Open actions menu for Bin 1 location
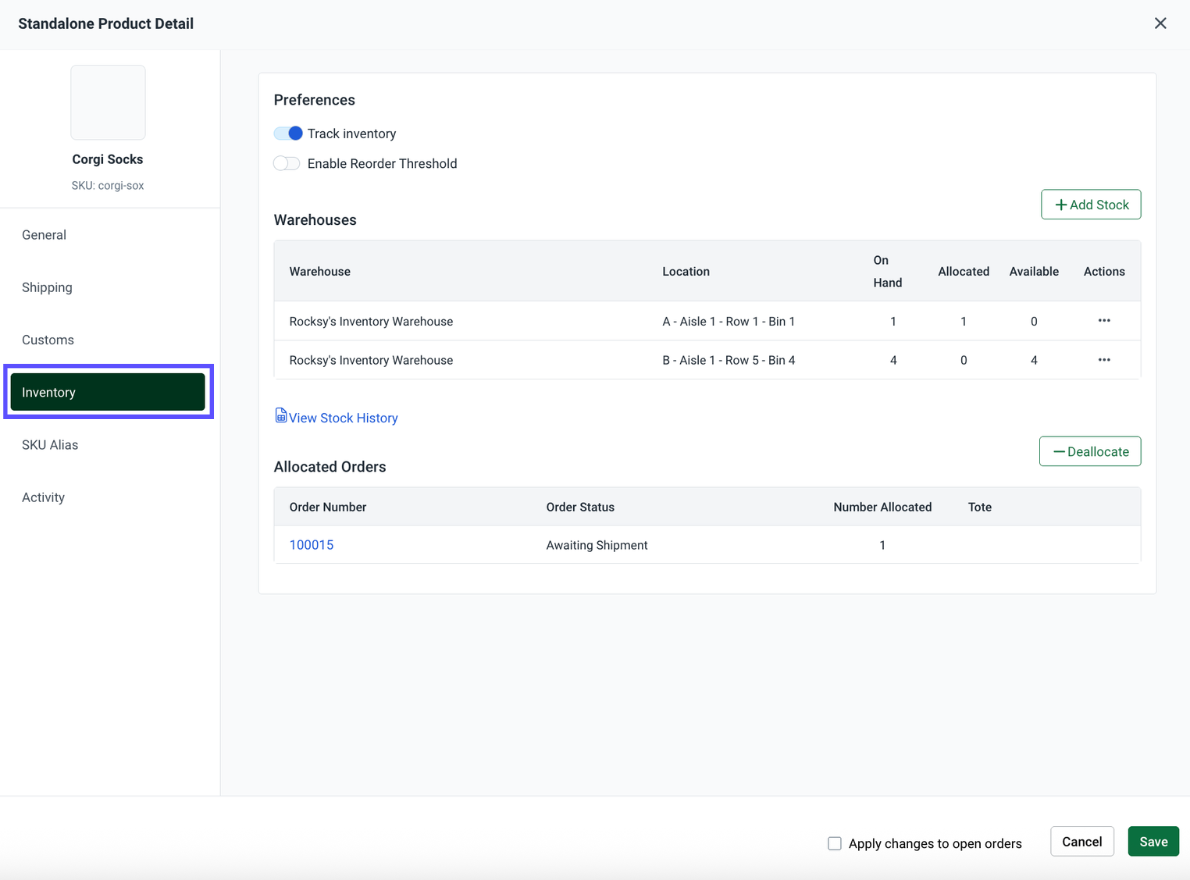 coord(1103,321)
